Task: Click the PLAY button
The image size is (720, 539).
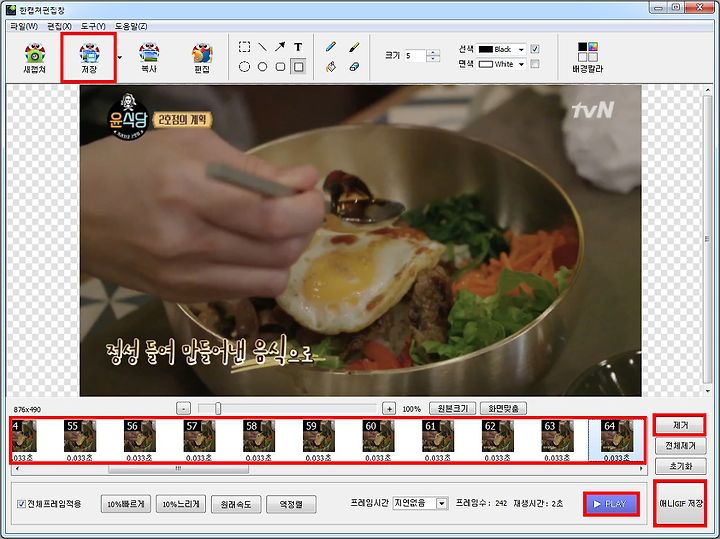Action: 611,504
